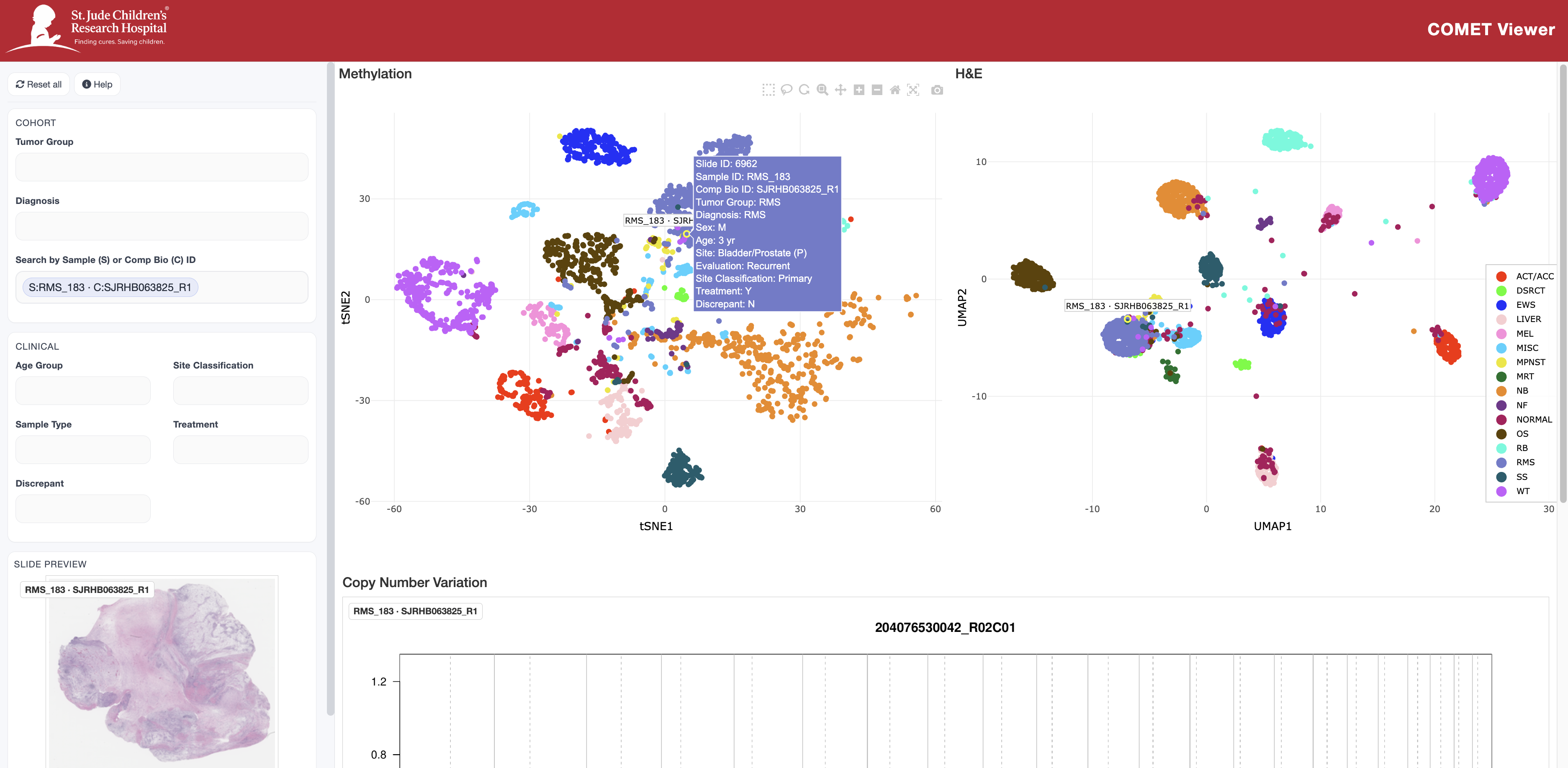This screenshot has width=1568, height=768.
Task: Open the Tumor Group dropdown
Action: tap(161, 167)
